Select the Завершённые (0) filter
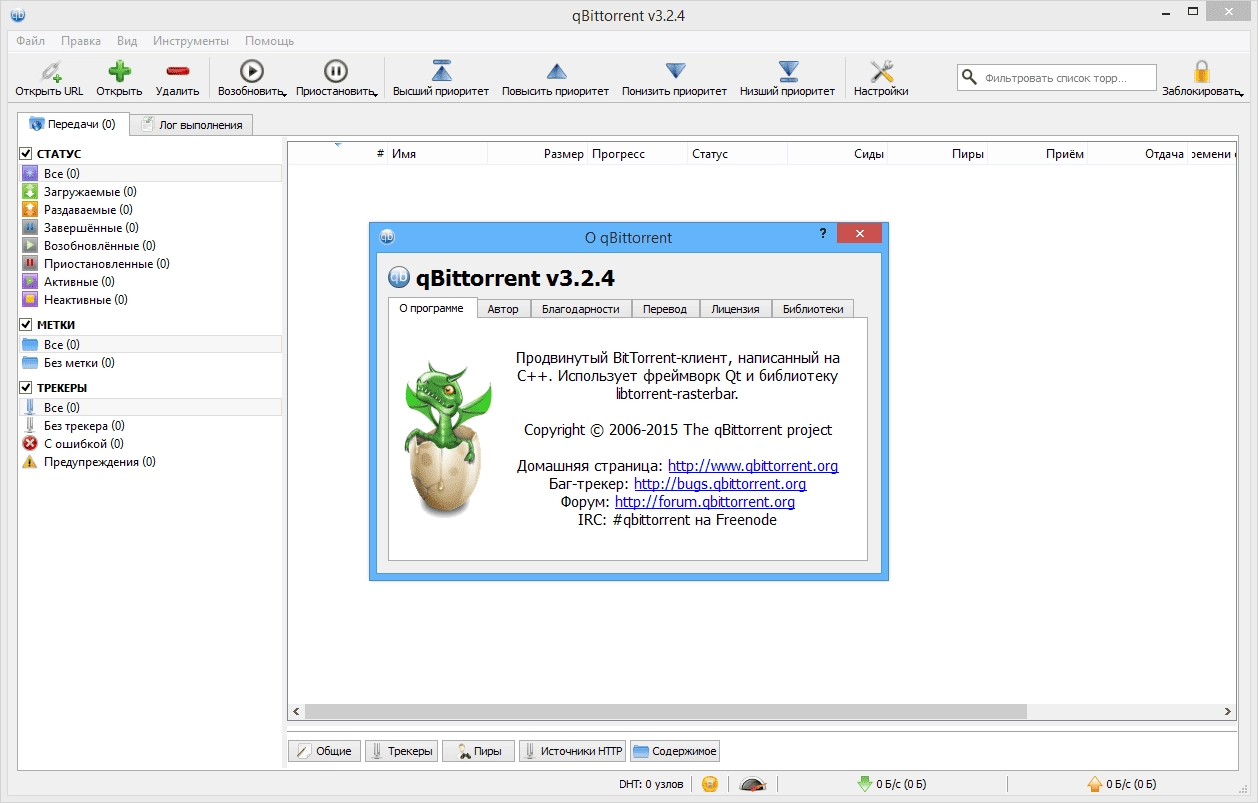Screen dimensions: 1258x803 pos(91,228)
